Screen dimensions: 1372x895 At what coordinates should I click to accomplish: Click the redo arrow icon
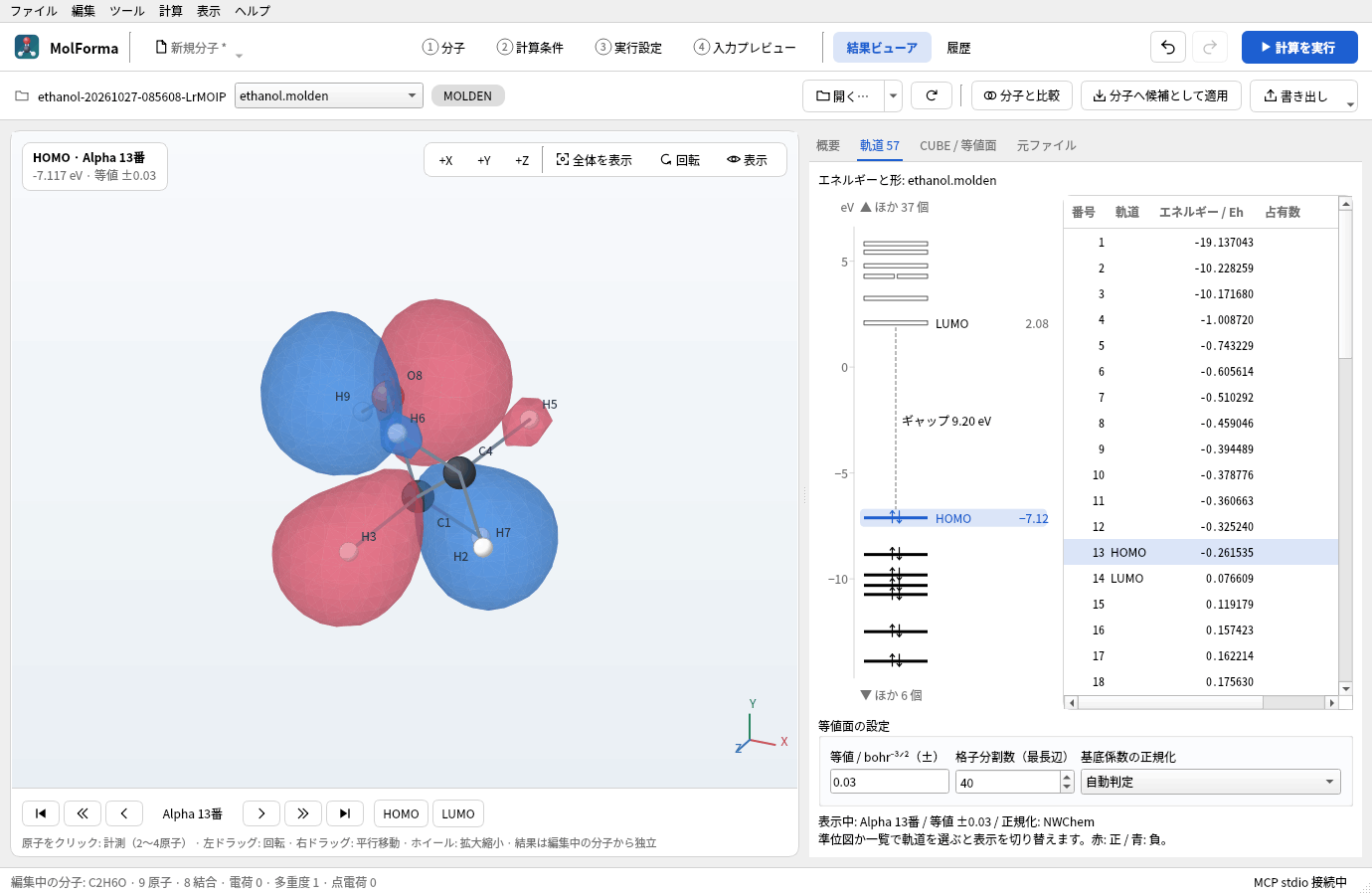(1210, 47)
